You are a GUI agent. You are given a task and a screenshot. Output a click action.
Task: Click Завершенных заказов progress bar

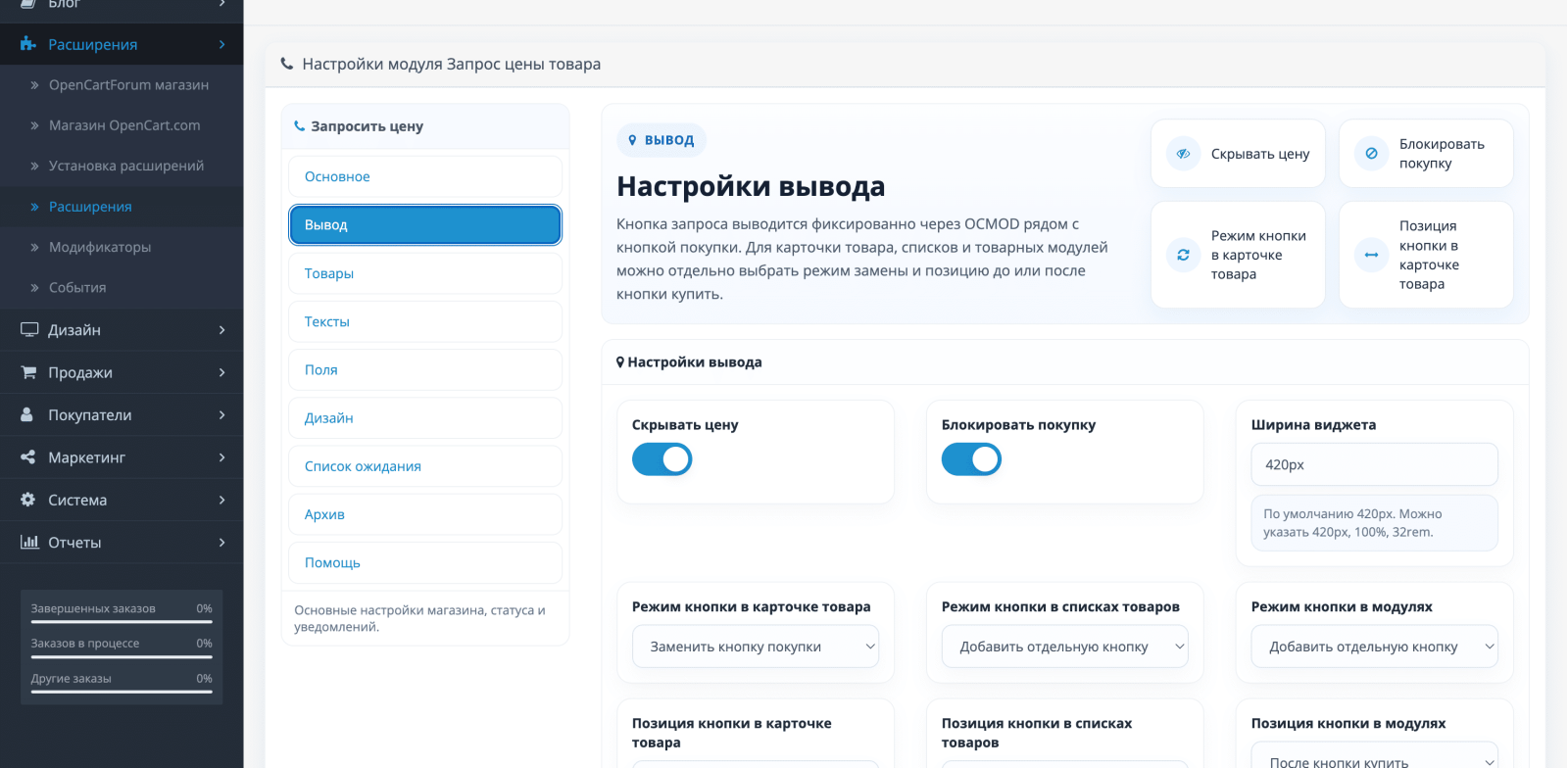pyautogui.click(x=122, y=621)
